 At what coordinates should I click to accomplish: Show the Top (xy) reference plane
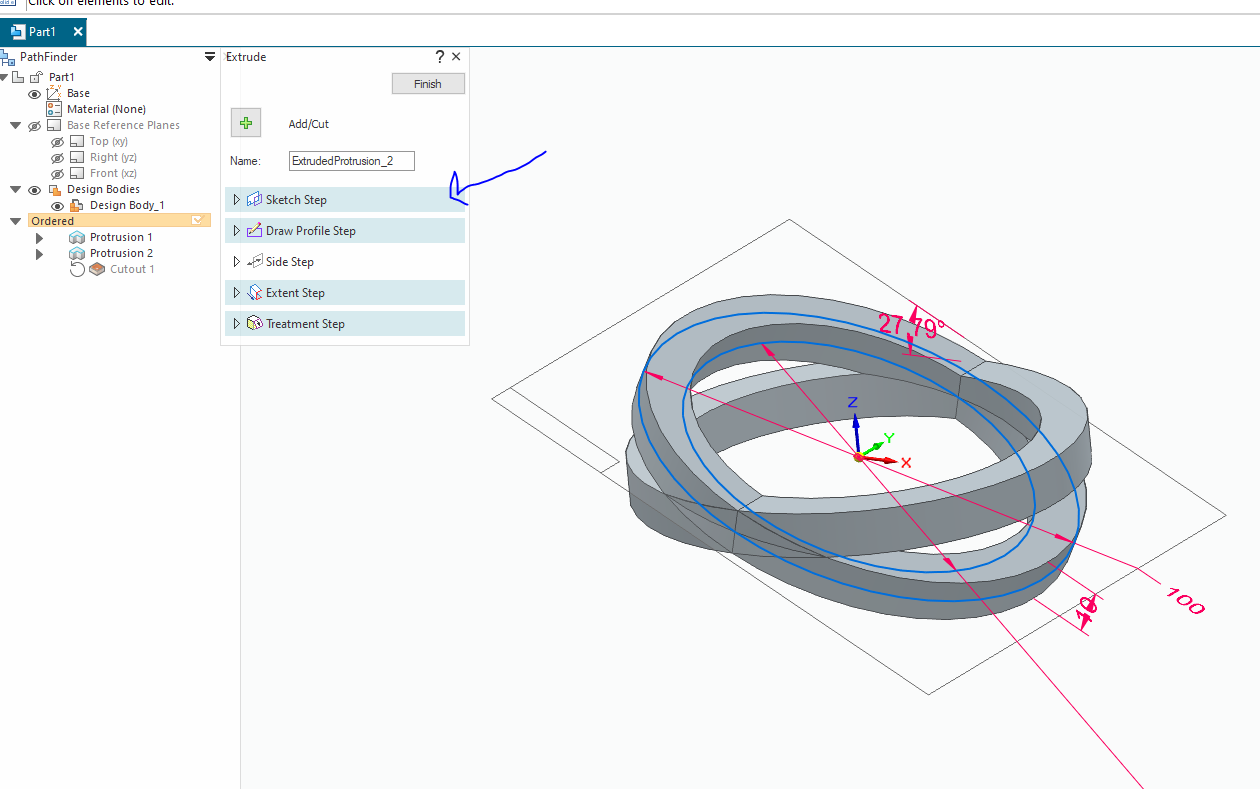pos(57,141)
